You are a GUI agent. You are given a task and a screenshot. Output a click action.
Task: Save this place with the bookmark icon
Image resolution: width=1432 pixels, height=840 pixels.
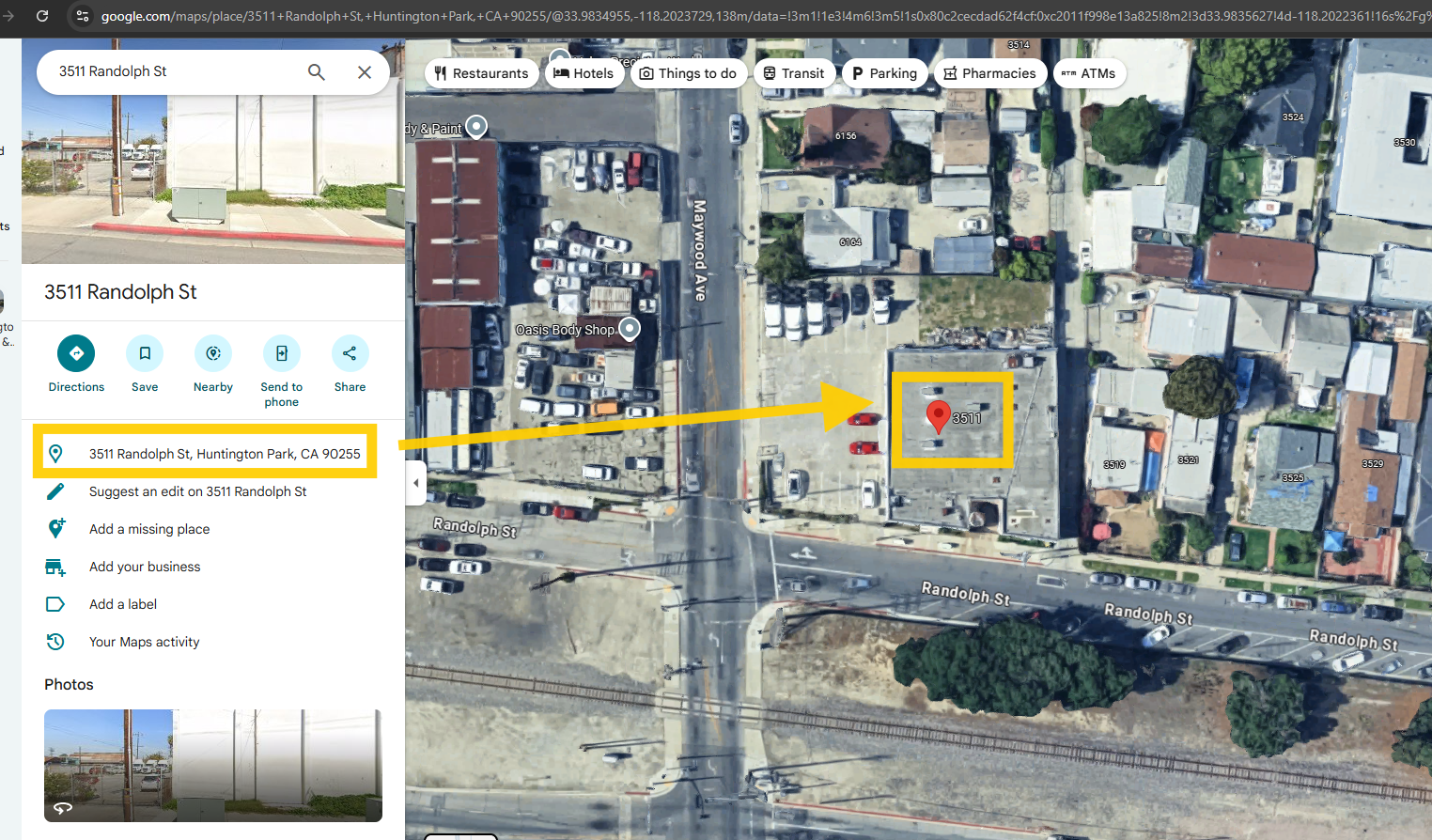tap(145, 354)
